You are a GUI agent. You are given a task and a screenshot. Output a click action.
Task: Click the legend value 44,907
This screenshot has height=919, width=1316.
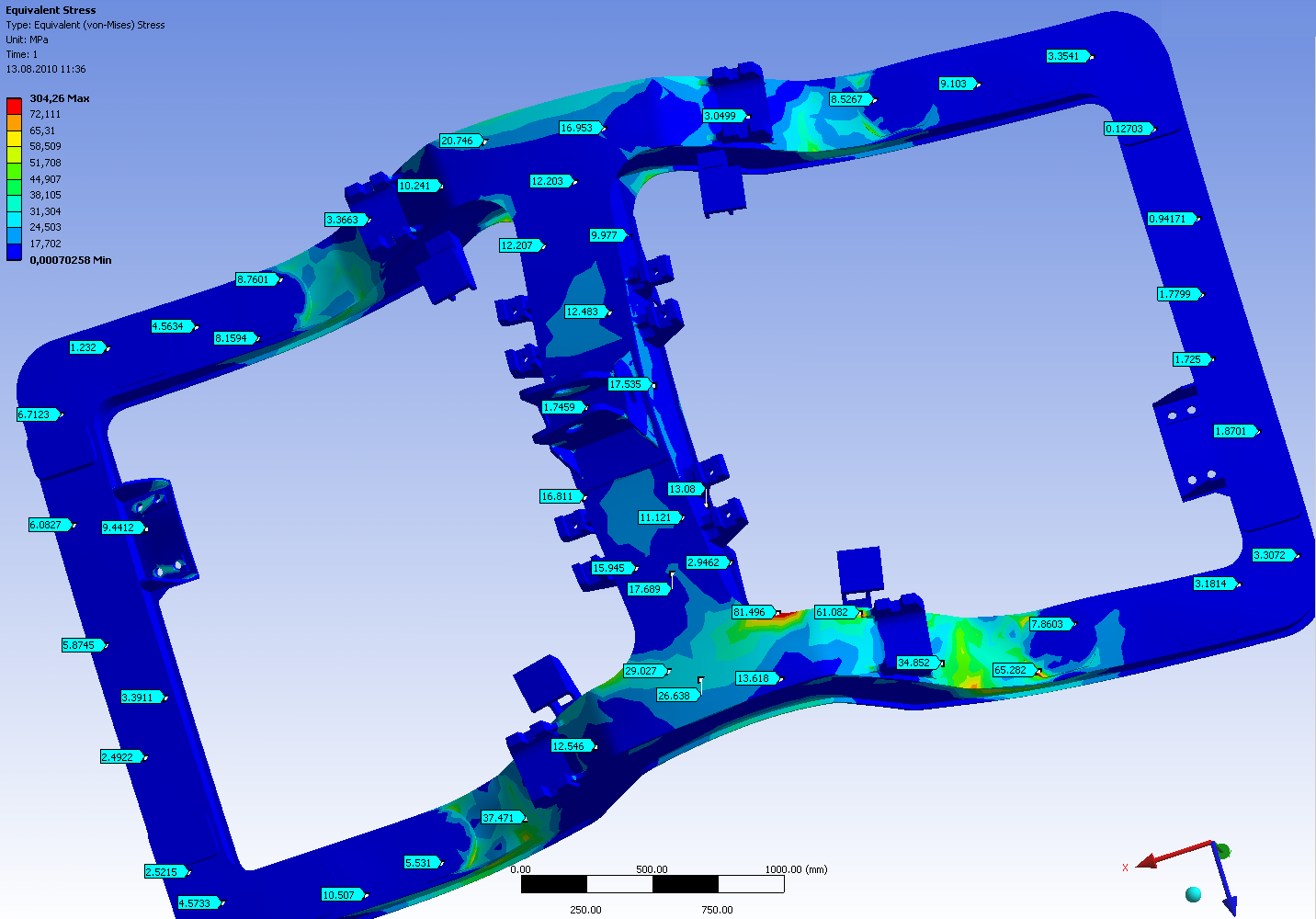[45, 179]
